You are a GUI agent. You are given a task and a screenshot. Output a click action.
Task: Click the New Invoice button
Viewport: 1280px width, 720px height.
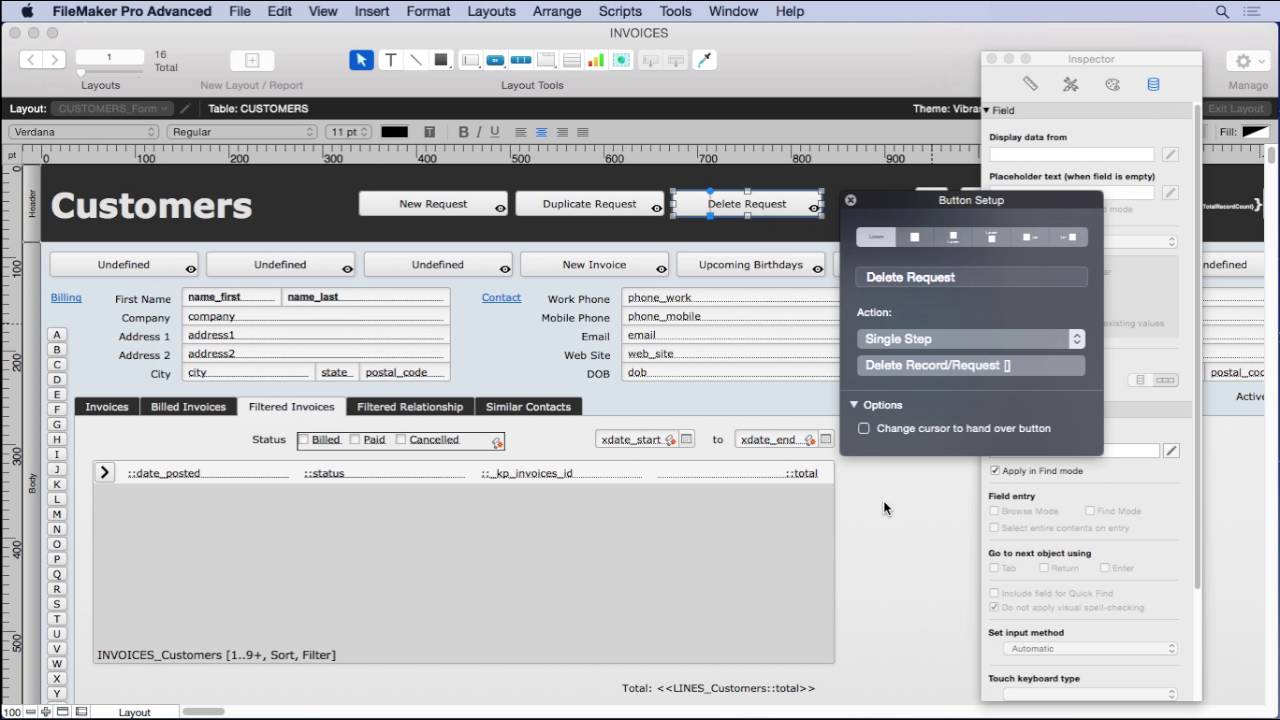pyautogui.click(x=594, y=265)
